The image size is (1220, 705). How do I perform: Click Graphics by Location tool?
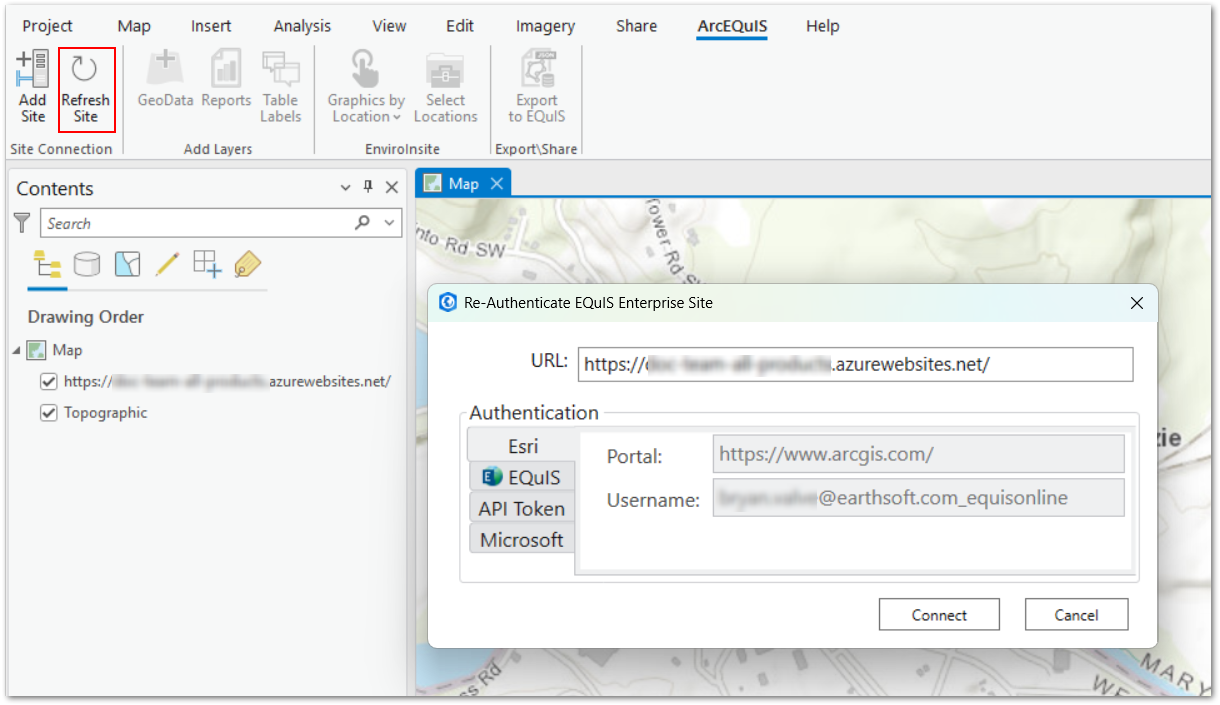[x=366, y=87]
